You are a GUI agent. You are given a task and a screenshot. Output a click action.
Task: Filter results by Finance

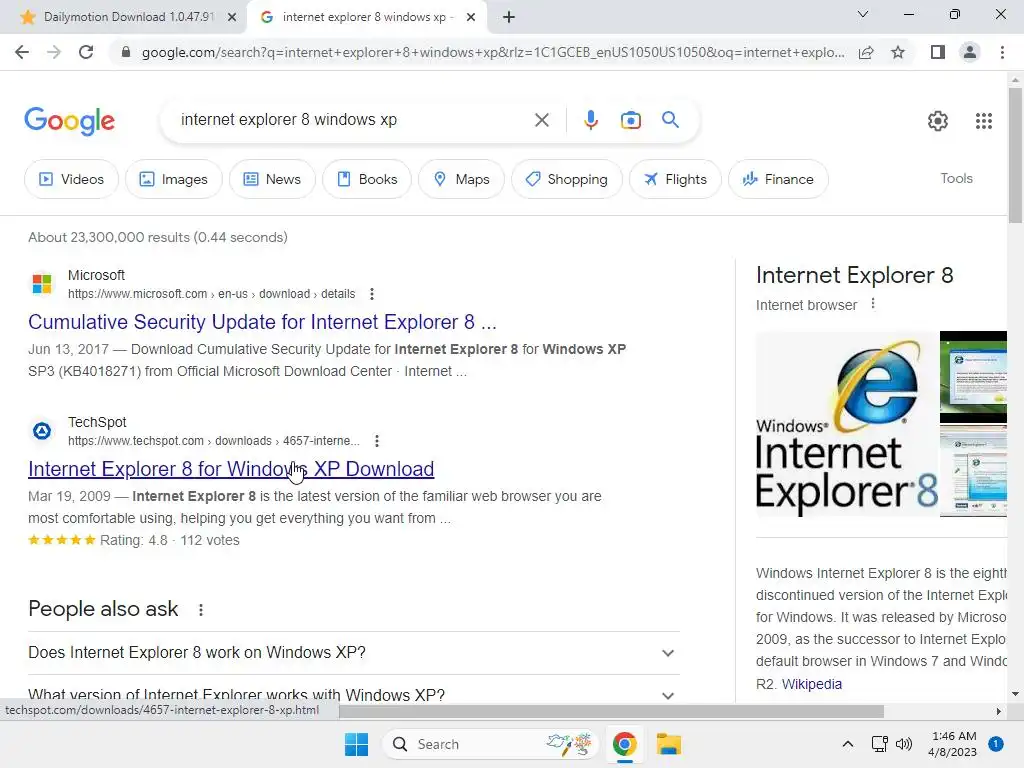[x=778, y=179]
